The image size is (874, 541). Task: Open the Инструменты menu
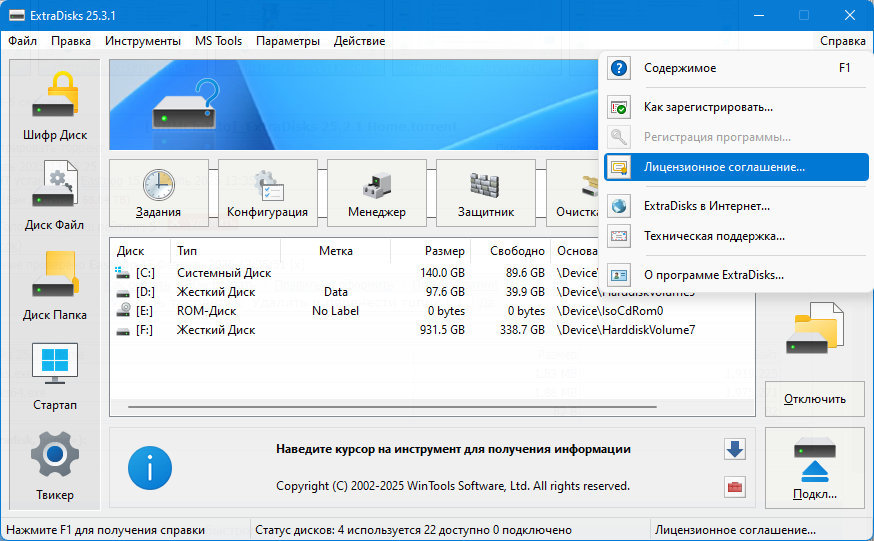pos(143,41)
